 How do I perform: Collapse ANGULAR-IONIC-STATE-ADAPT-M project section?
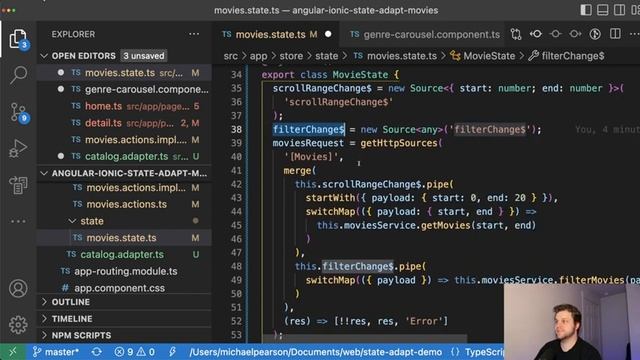click(44, 173)
